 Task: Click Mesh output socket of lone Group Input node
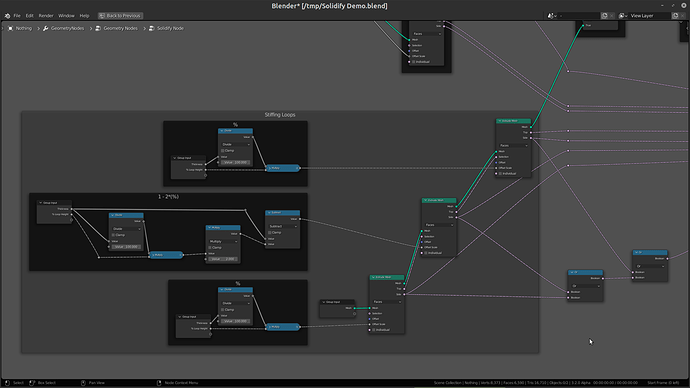(354, 308)
